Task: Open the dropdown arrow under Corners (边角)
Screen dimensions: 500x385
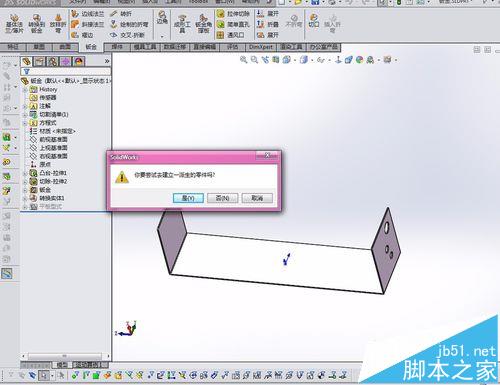Action: 162,36
